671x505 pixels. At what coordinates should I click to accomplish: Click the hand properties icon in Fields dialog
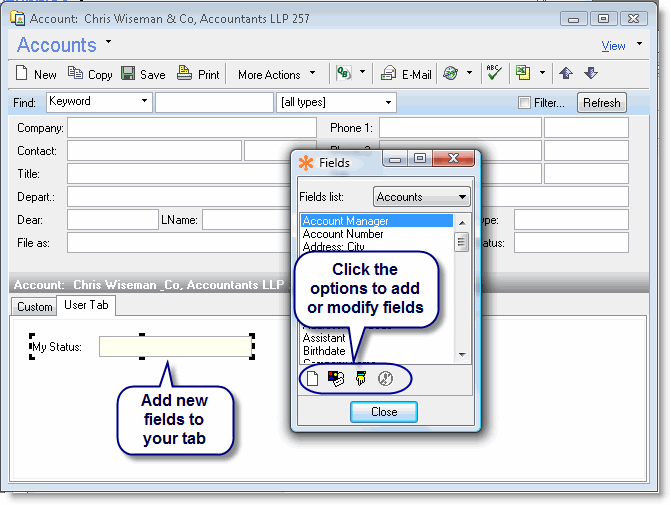(360, 379)
